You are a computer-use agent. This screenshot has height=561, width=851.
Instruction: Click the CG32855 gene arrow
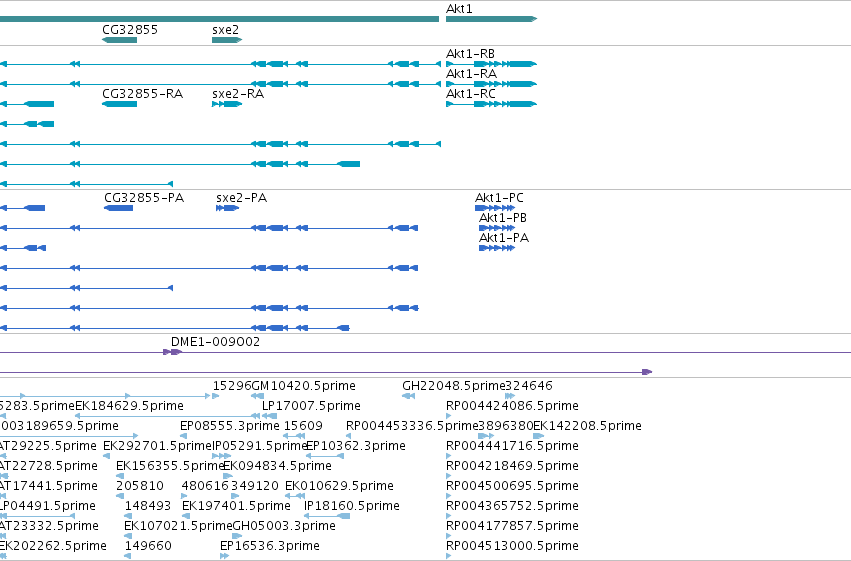coord(119,40)
